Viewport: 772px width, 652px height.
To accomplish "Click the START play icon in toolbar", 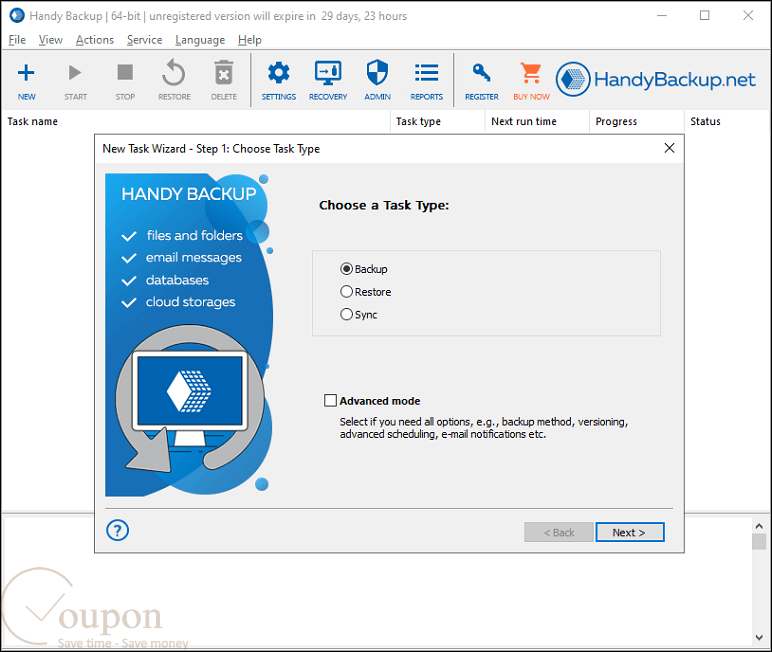I will (x=75, y=73).
